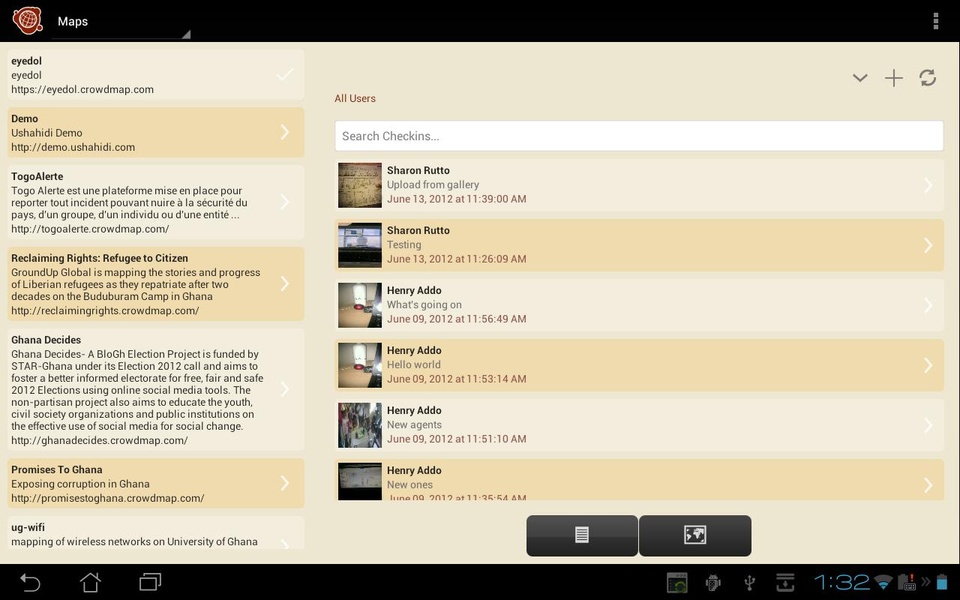Open thumbnail of Hello world checkin

click(360, 366)
